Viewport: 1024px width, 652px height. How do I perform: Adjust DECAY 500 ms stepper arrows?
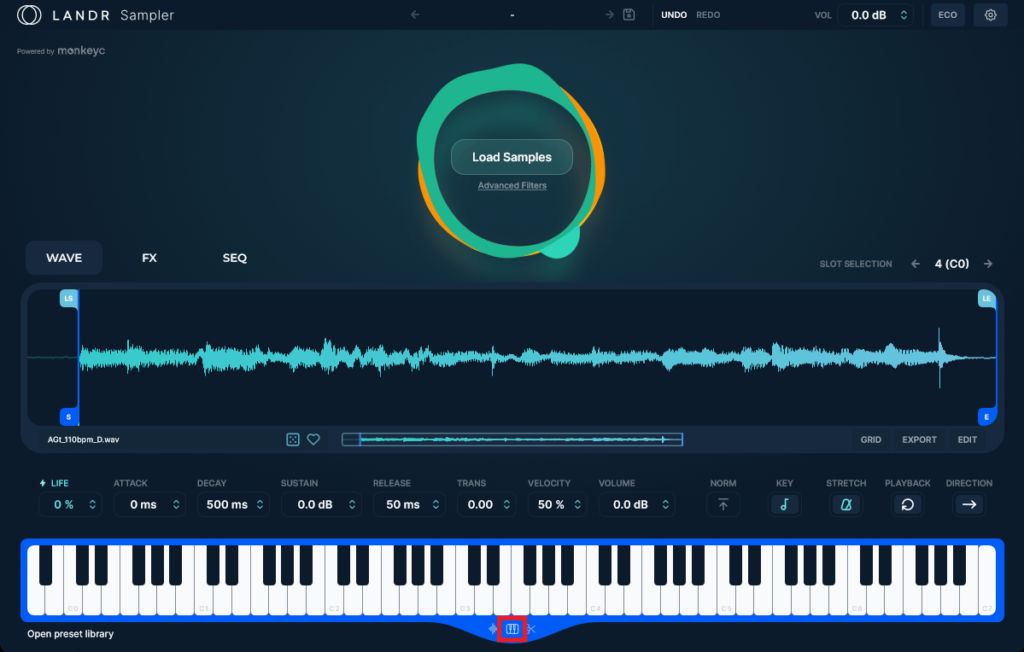click(x=260, y=504)
